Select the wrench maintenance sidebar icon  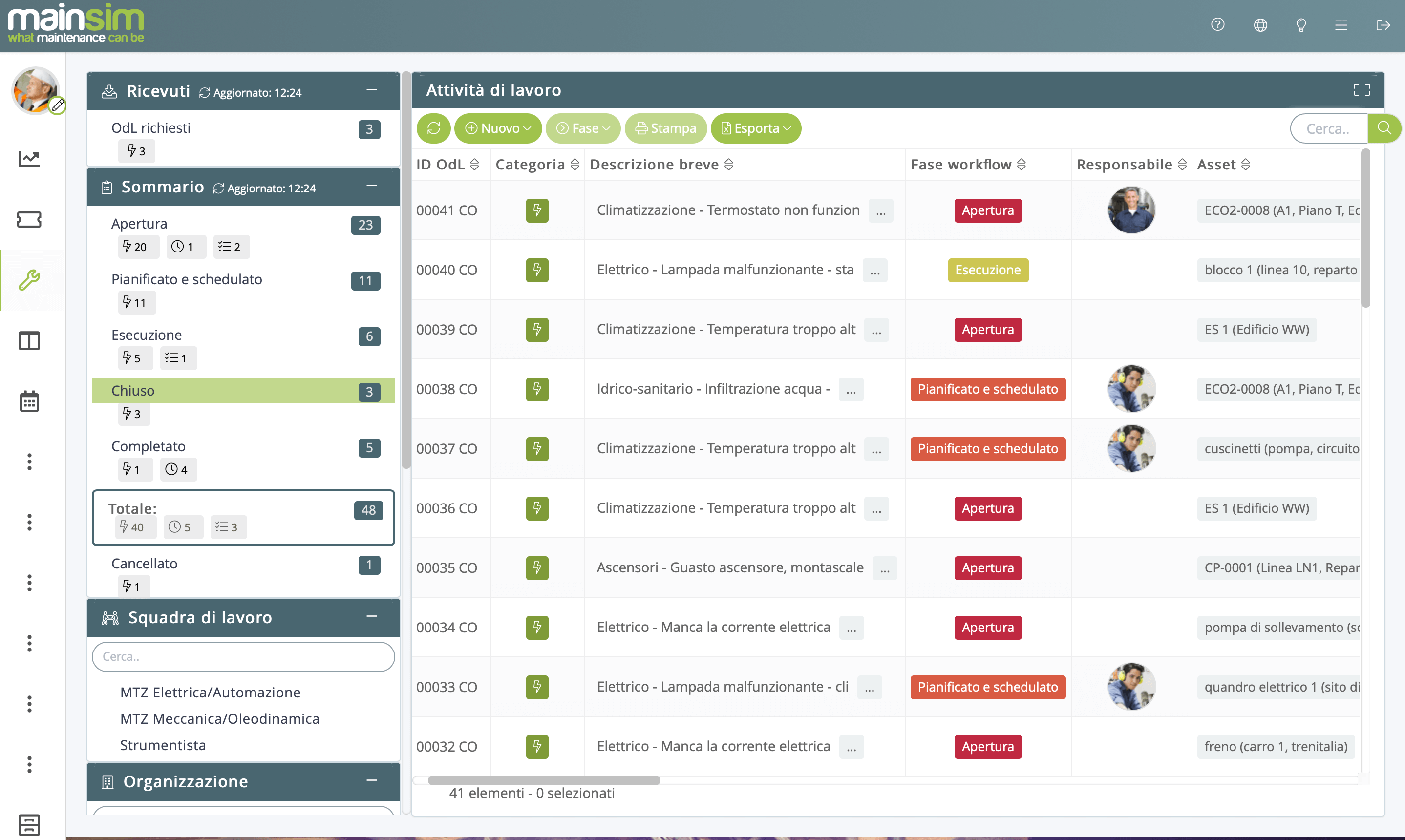pyautogui.click(x=29, y=280)
